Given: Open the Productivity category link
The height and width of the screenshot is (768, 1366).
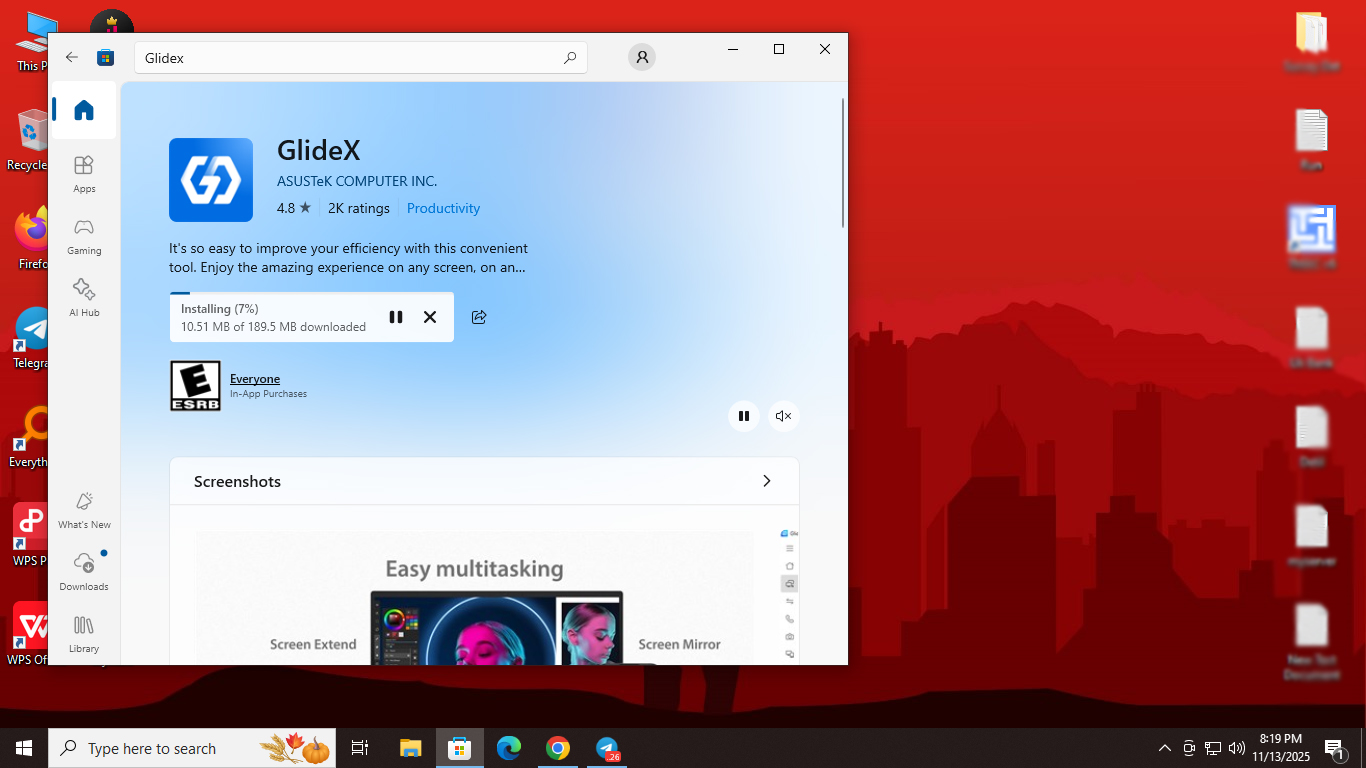Looking at the screenshot, I should [443, 208].
